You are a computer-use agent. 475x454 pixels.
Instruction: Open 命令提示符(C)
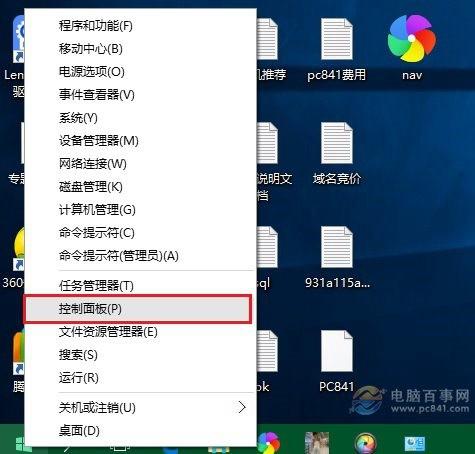[140, 233]
